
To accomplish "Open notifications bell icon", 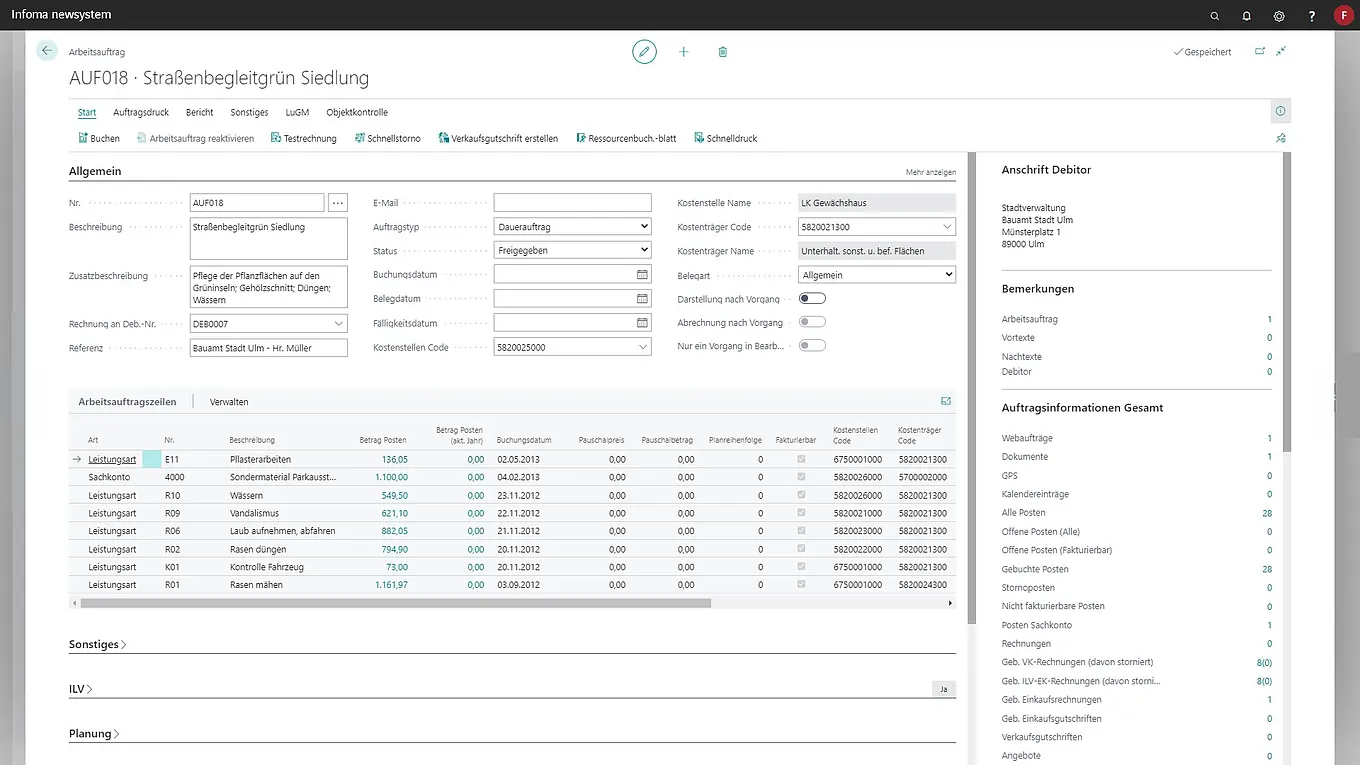I will [1247, 16].
